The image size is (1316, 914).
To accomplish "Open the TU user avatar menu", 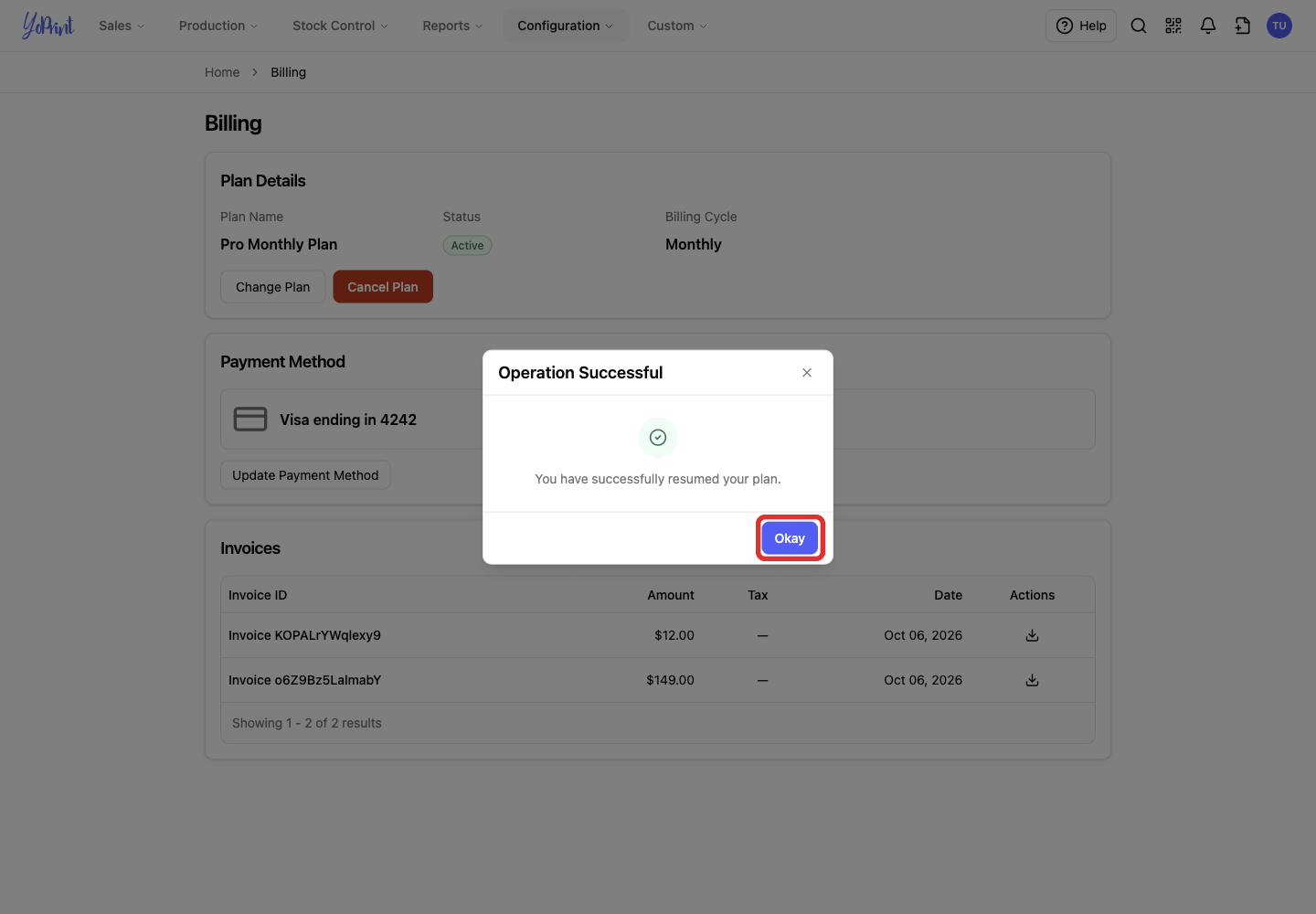I will [x=1279, y=26].
